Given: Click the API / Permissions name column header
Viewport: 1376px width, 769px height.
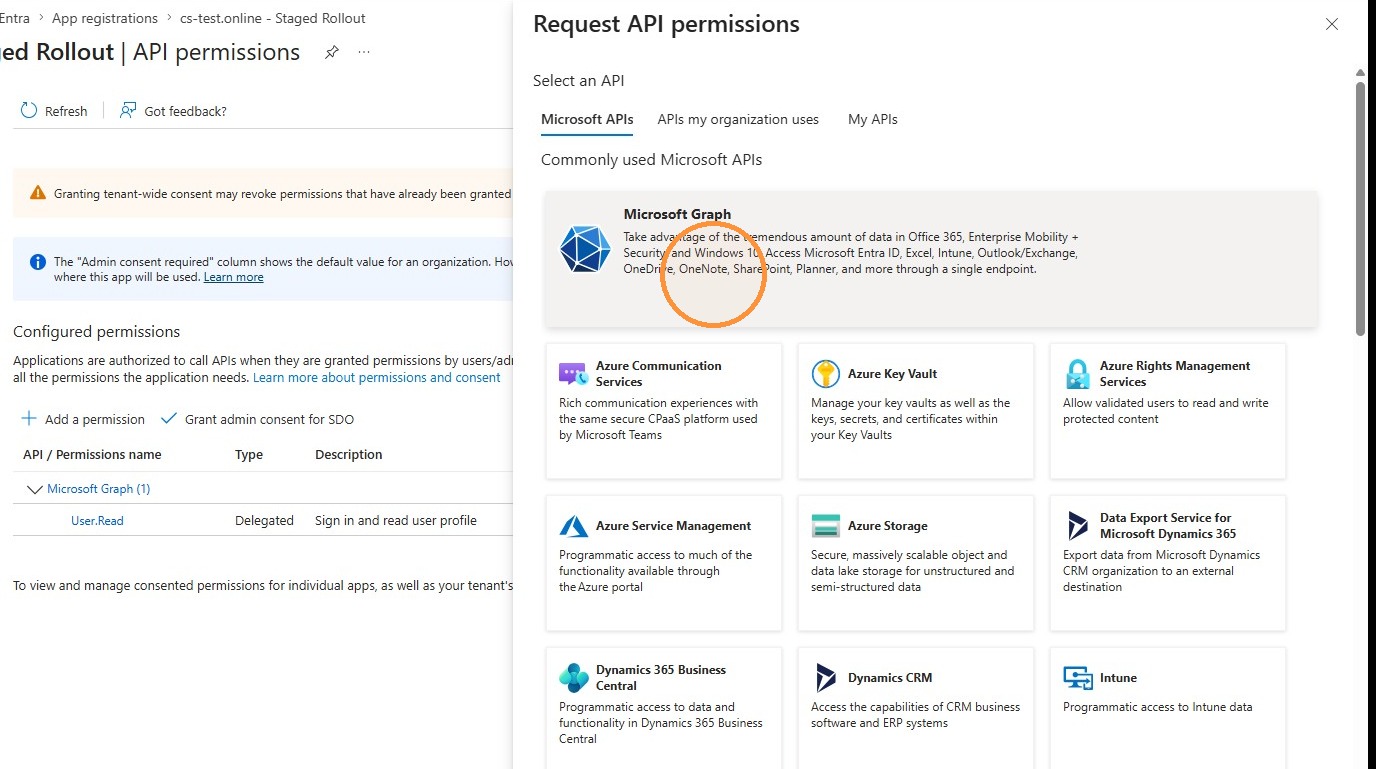Looking at the screenshot, I should 92,454.
